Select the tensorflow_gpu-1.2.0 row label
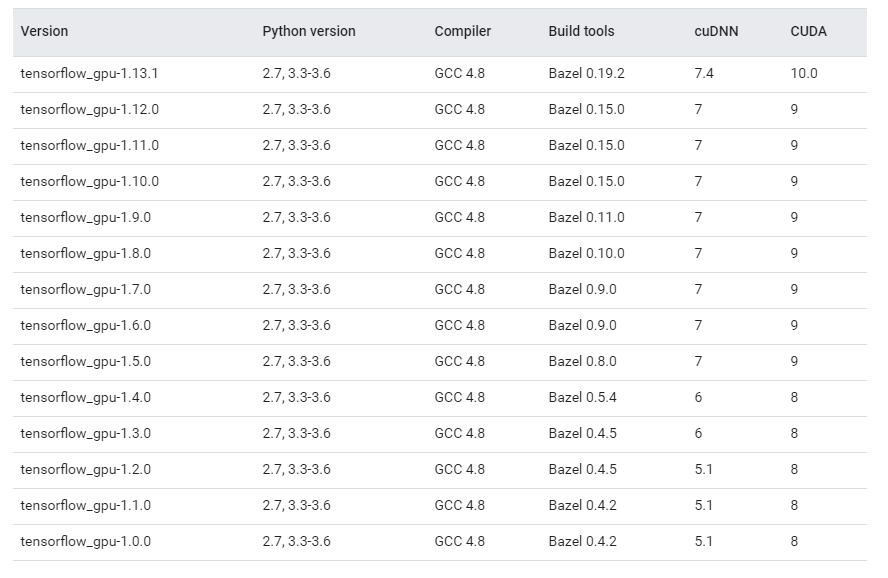Image resolution: width=888 pixels, height=578 pixels. [x=85, y=470]
